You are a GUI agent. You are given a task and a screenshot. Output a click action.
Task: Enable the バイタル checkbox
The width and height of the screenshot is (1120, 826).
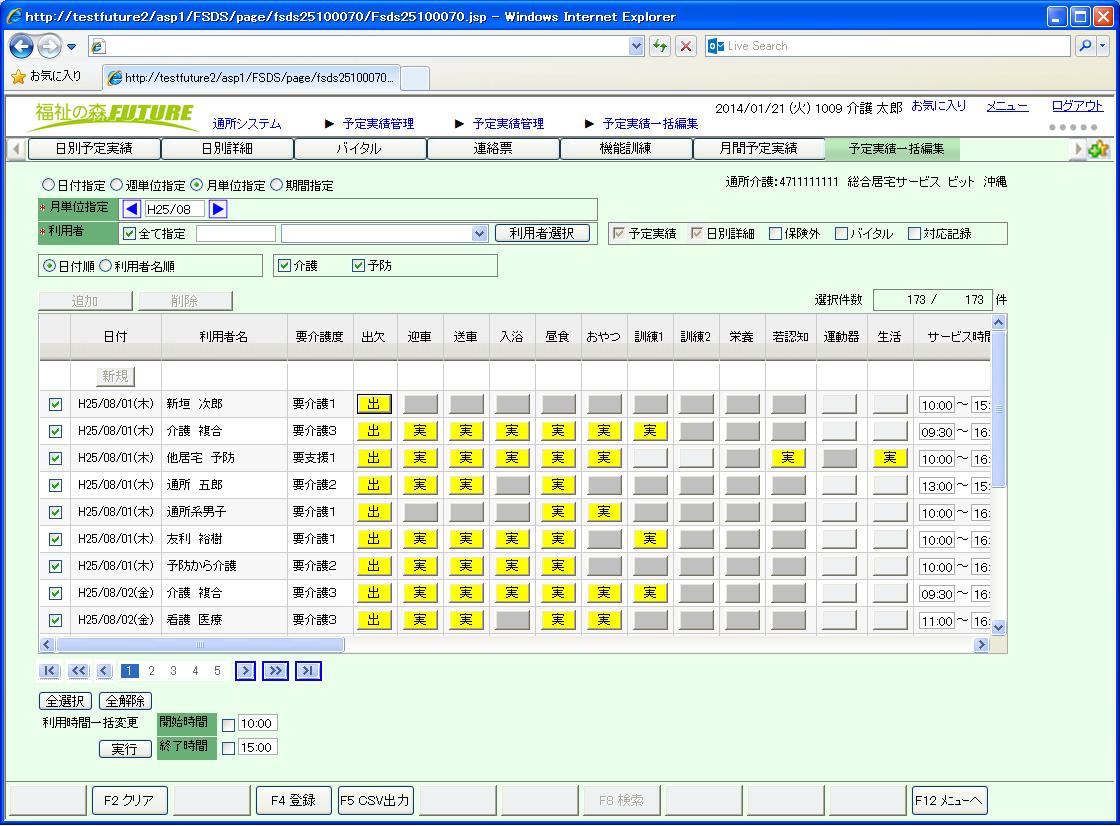[x=841, y=234]
